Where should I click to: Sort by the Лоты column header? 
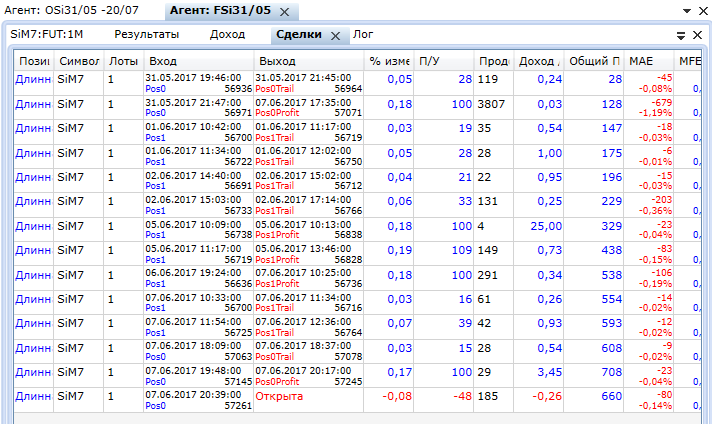pos(123,61)
